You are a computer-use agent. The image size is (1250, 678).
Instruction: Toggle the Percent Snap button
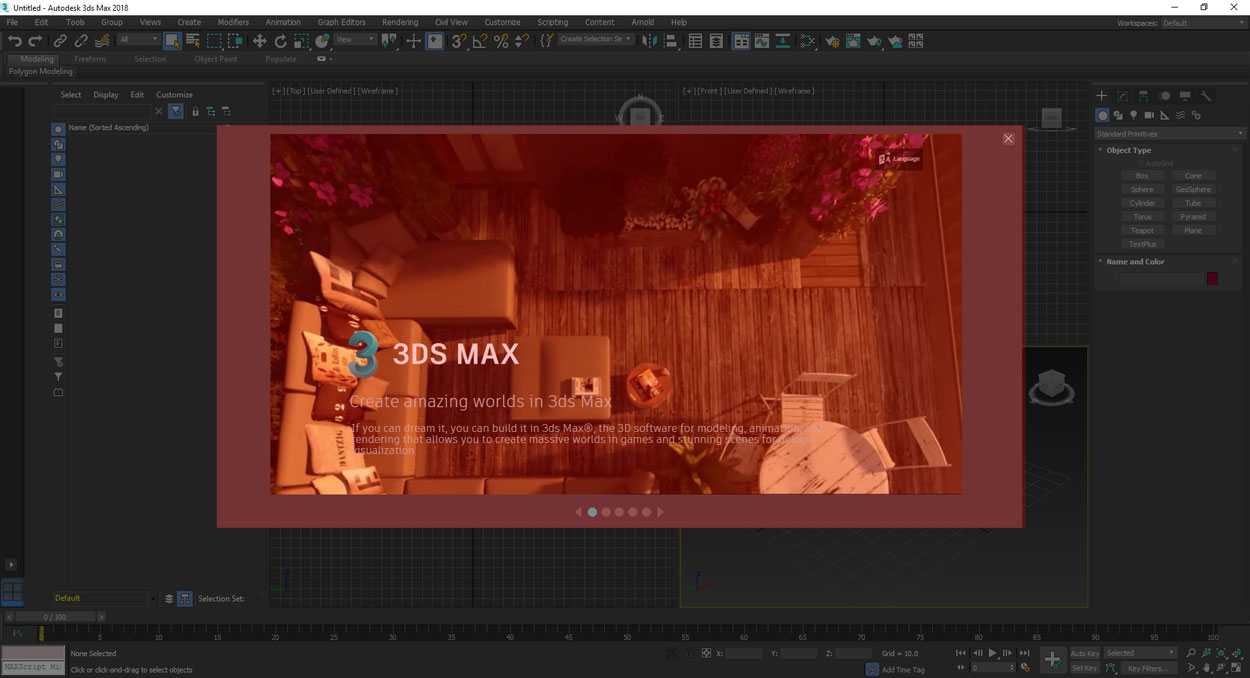[501, 41]
